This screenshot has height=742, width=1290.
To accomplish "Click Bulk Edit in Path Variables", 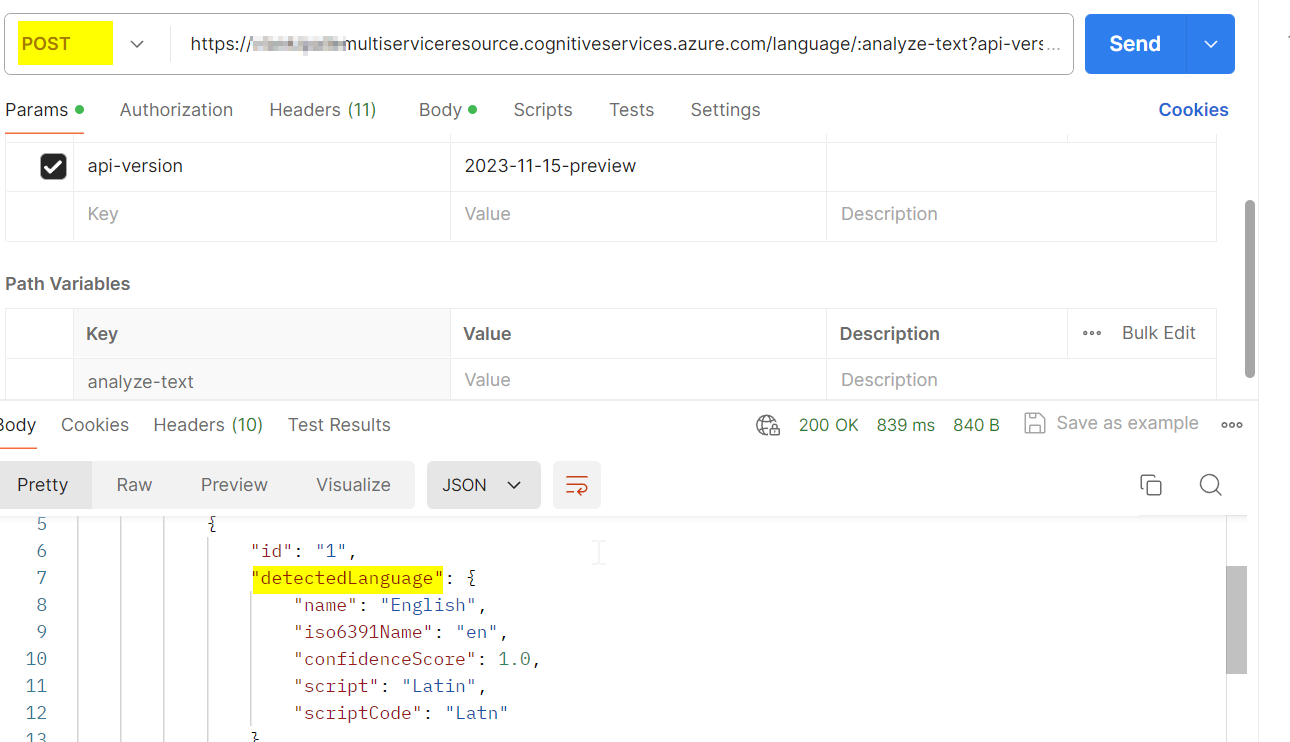I will (1158, 333).
